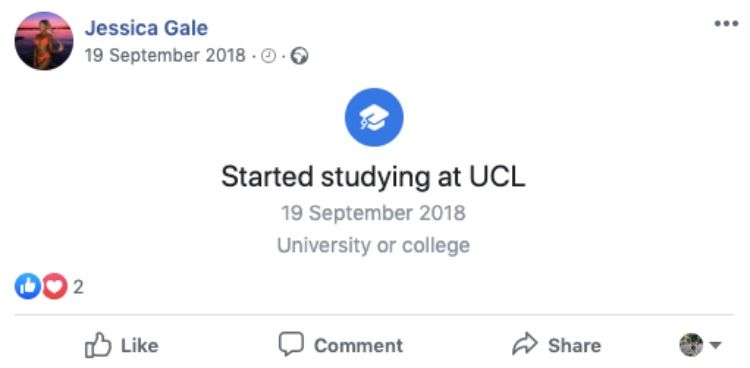Click the blue graduation cap icon
The height and width of the screenshot is (368, 750).
(x=374, y=117)
